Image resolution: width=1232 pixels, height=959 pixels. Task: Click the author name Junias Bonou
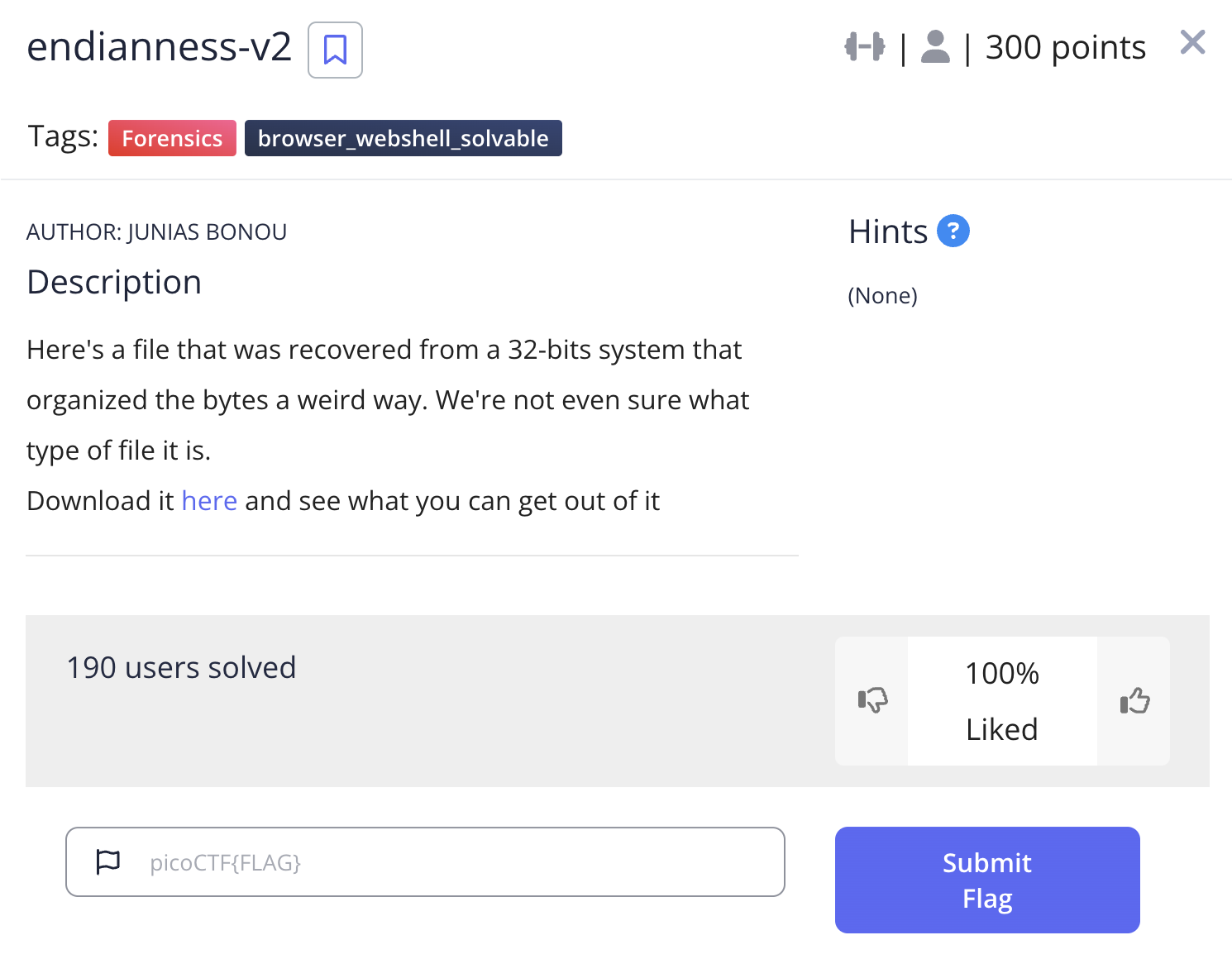[207, 232]
